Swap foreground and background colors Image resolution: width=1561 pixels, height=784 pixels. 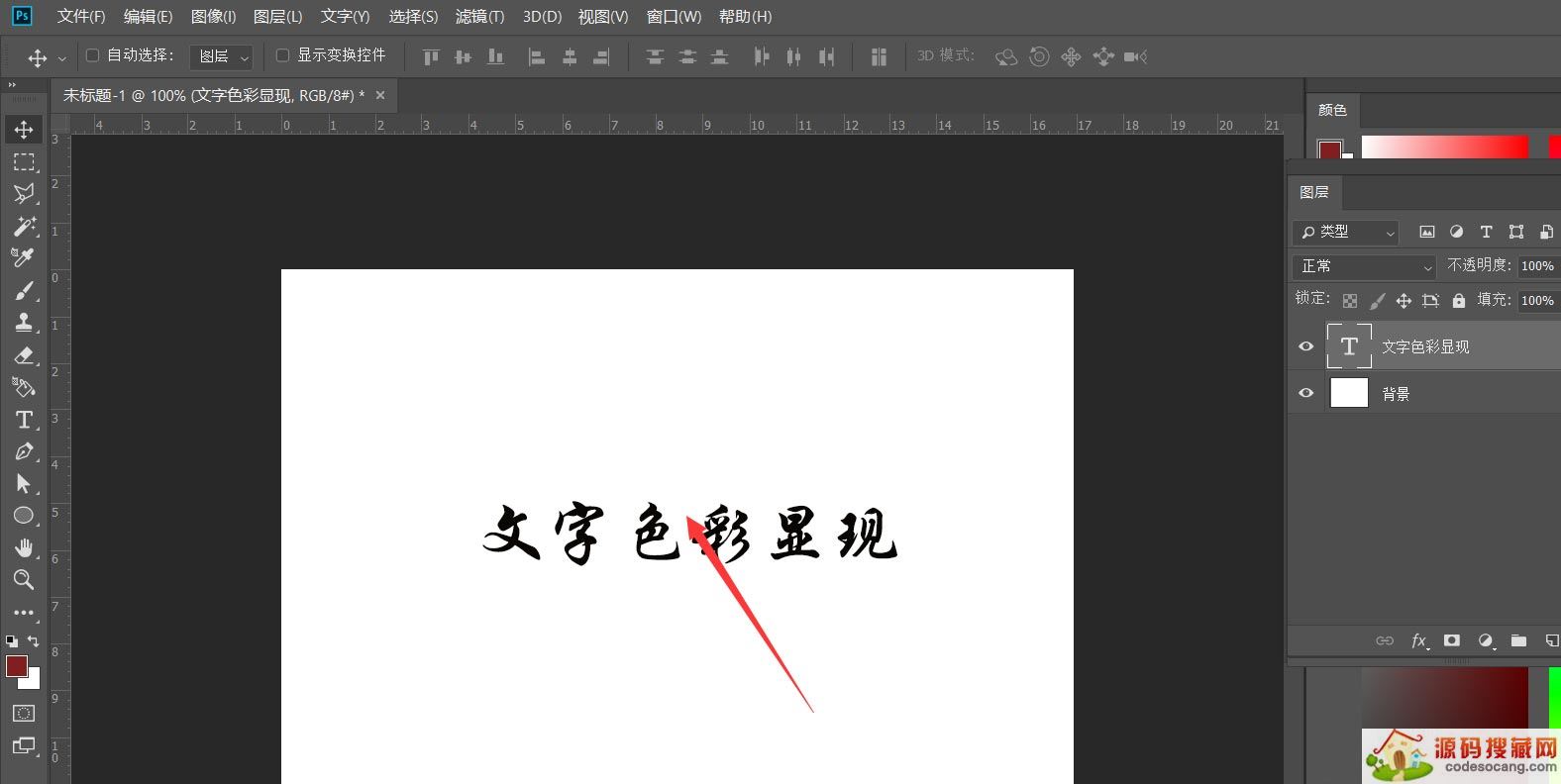(34, 641)
